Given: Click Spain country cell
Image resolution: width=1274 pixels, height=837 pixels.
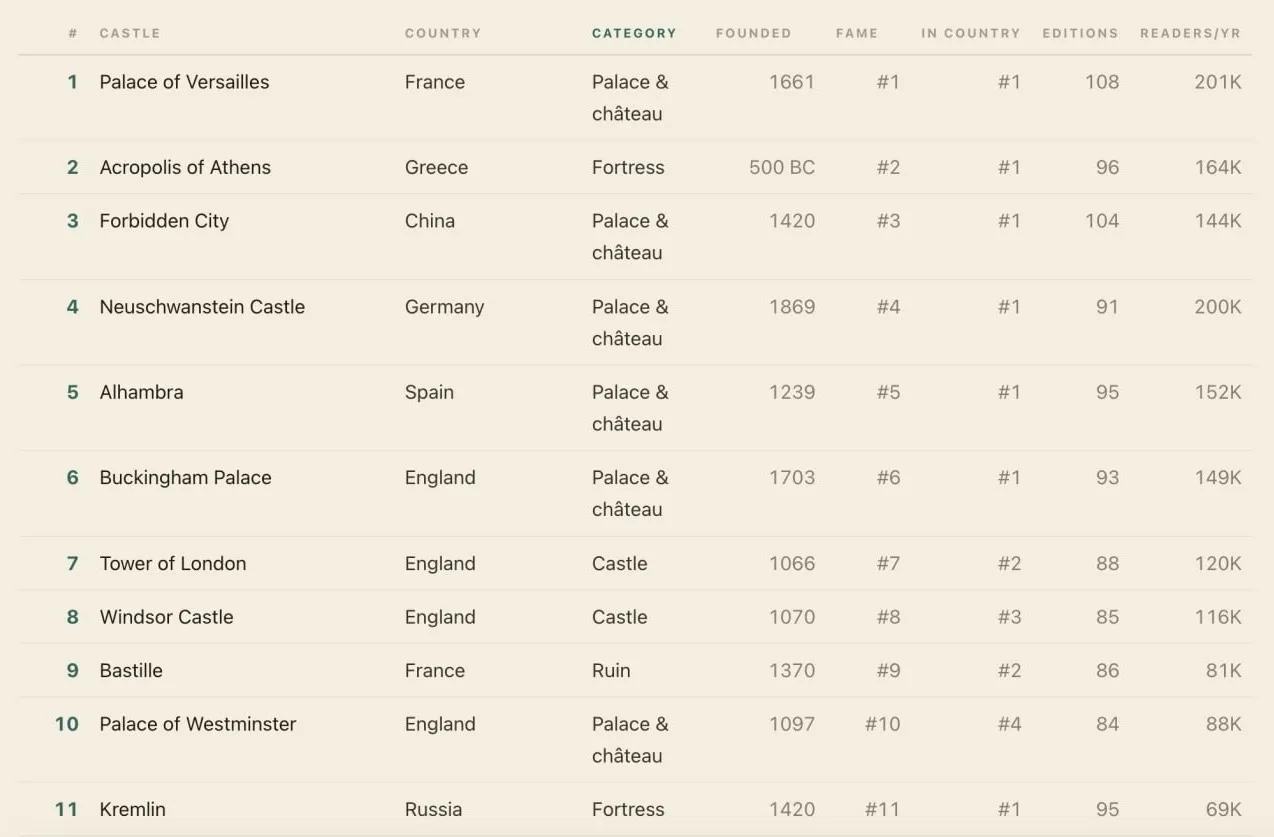Looking at the screenshot, I should pyautogui.click(x=429, y=392).
